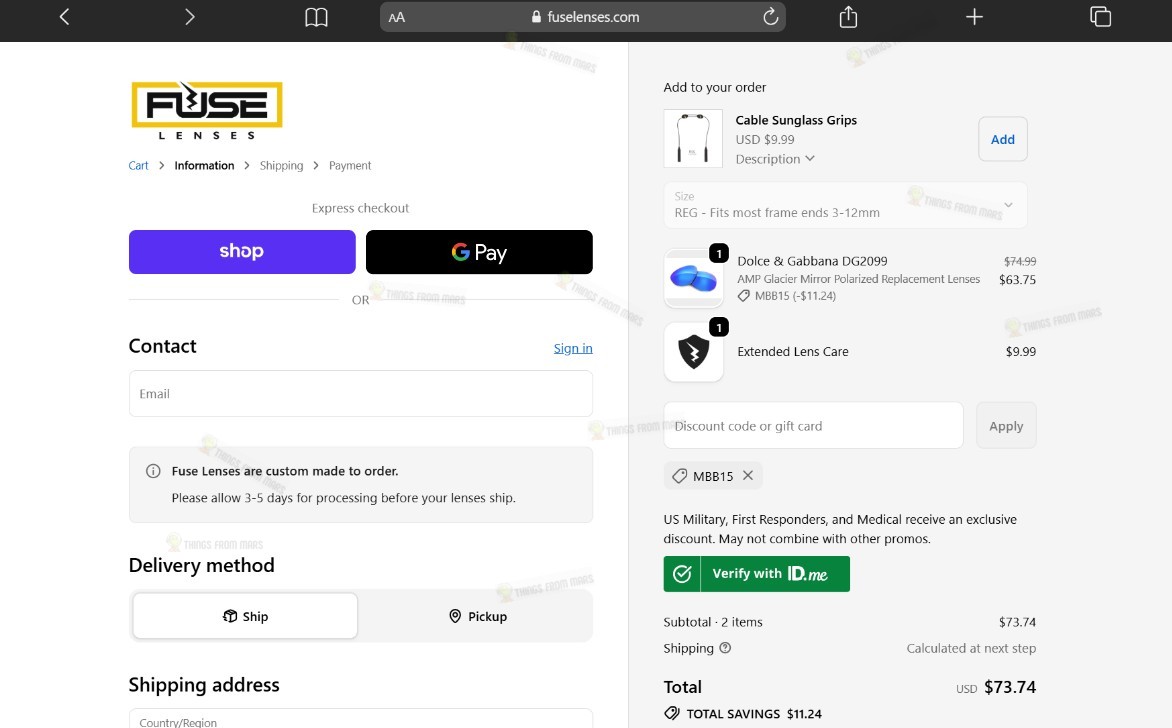Click the Verify with ID.me button
Viewport: 1172px width, 728px height.
pos(756,574)
